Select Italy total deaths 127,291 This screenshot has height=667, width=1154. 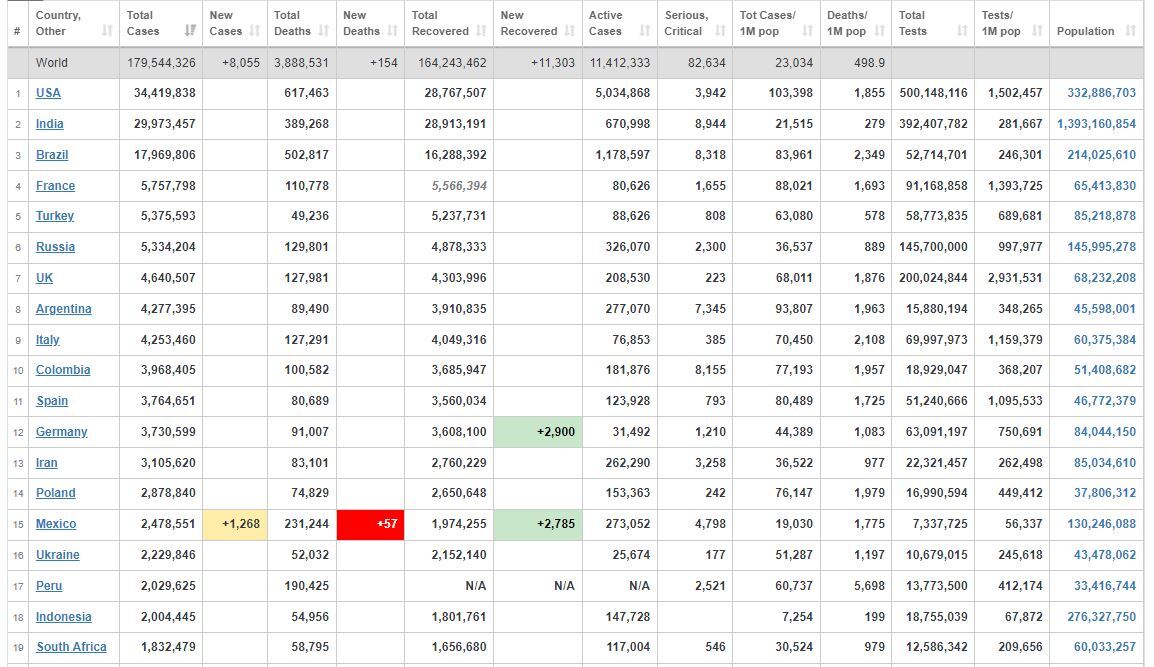(x=307, y=339)
